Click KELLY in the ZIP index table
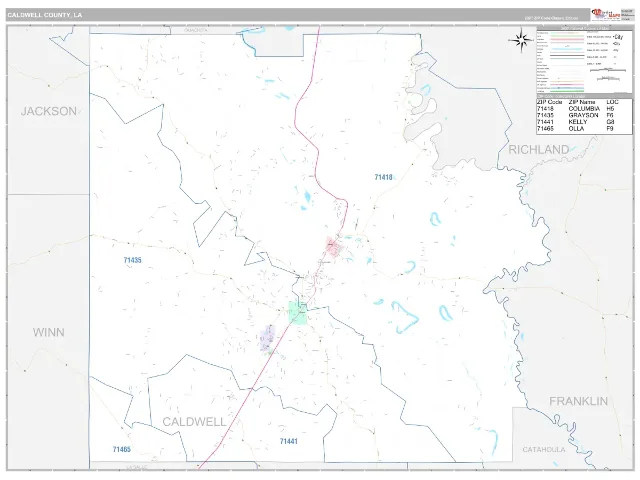The width and height of the screenshot is (640, 480). (x=578, y=122)
